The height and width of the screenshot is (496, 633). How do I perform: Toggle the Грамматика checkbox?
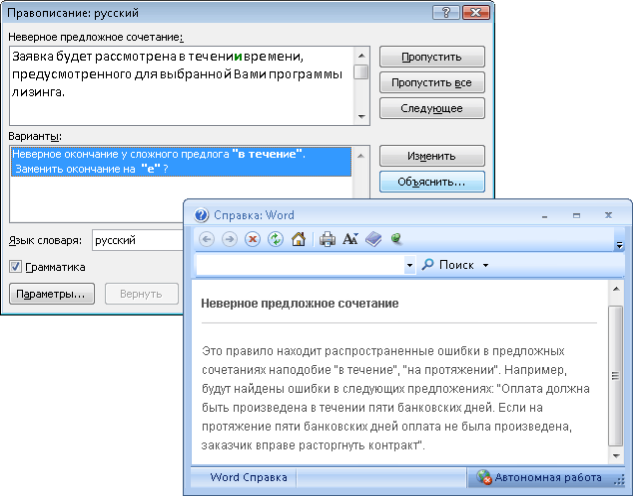(15, 267)
